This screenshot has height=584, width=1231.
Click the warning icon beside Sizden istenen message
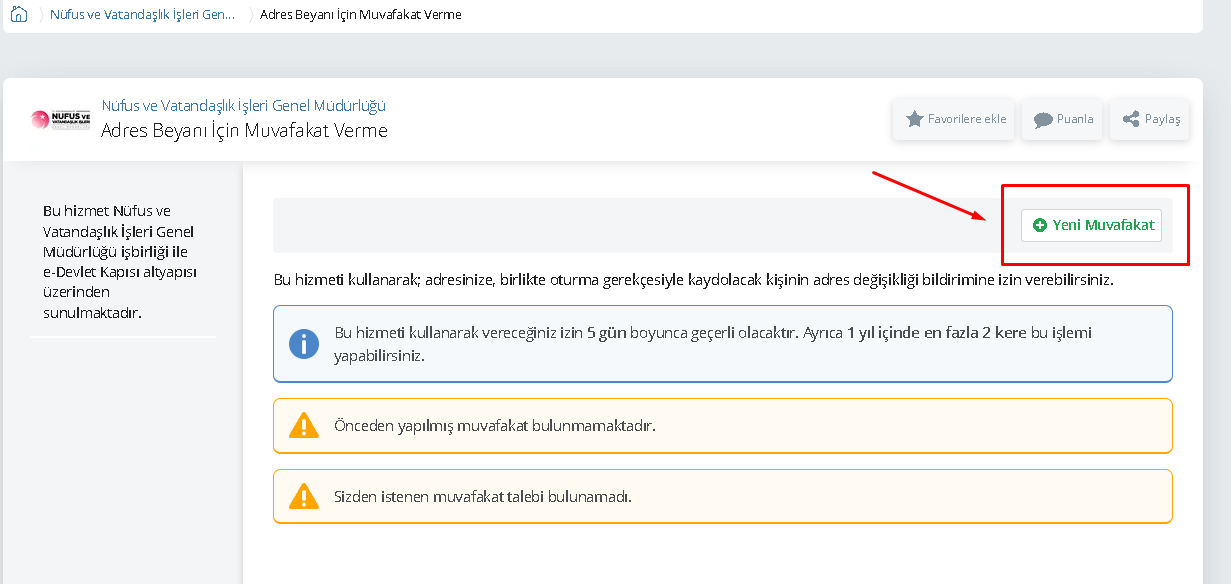point(304,496)
